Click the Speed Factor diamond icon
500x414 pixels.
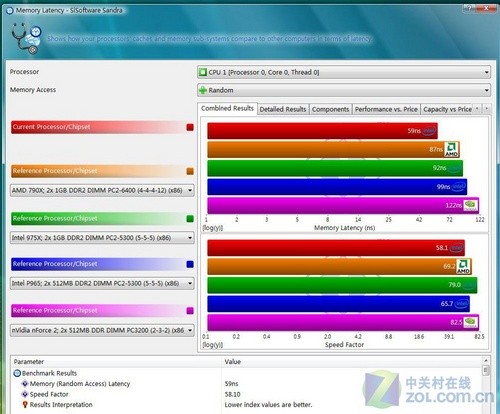coord(25,394)
